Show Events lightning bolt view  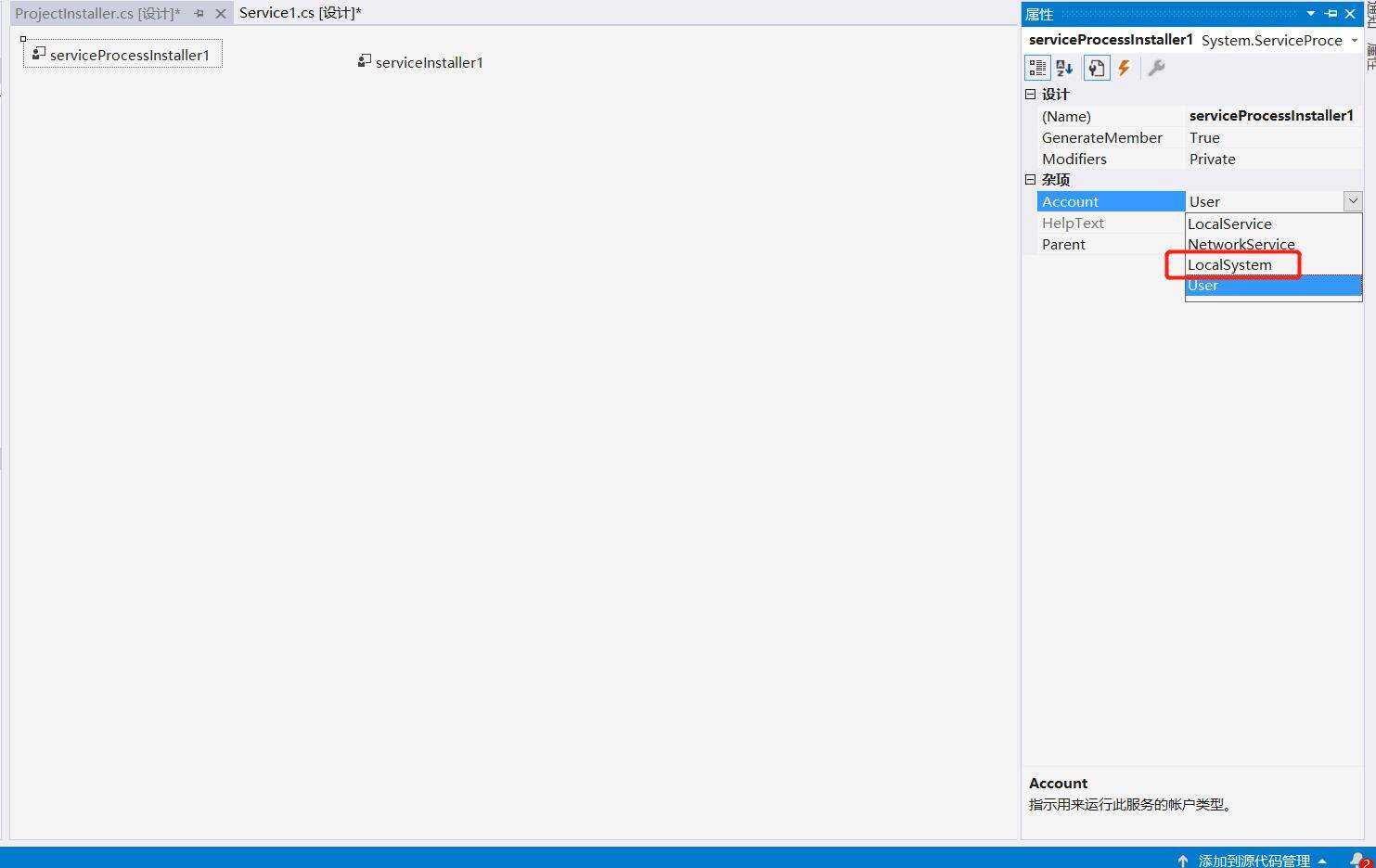coord(1125,68)
